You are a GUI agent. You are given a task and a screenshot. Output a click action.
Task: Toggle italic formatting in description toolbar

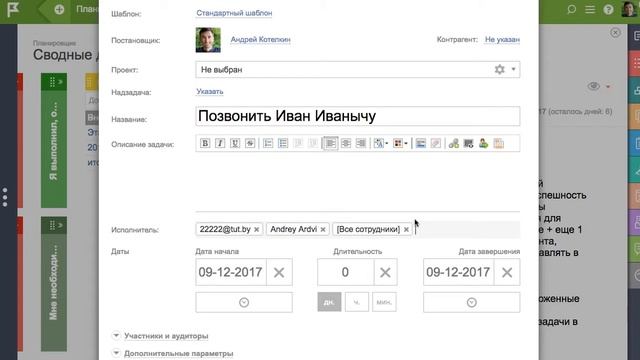pyautogui.click(x=220, y=143)
